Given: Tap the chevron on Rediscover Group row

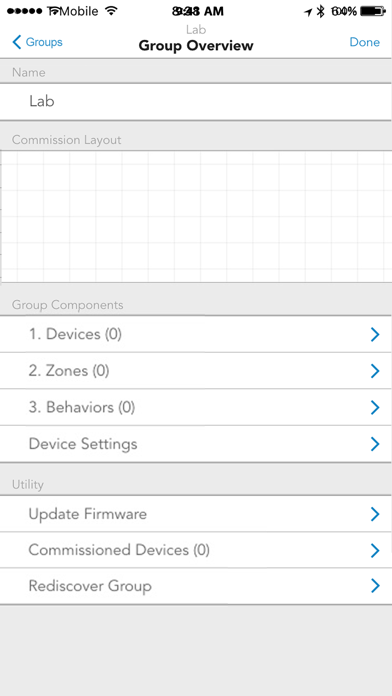Looking at the screenshot, I should [375, 586].
